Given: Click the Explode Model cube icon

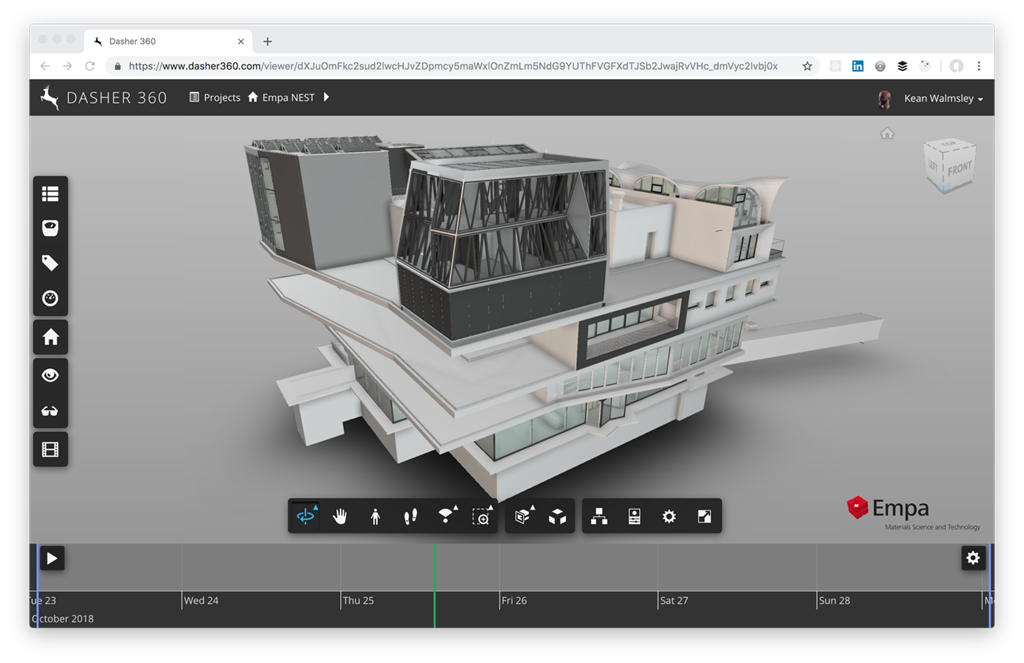Looking at the screenshot, I should (558, 516).
